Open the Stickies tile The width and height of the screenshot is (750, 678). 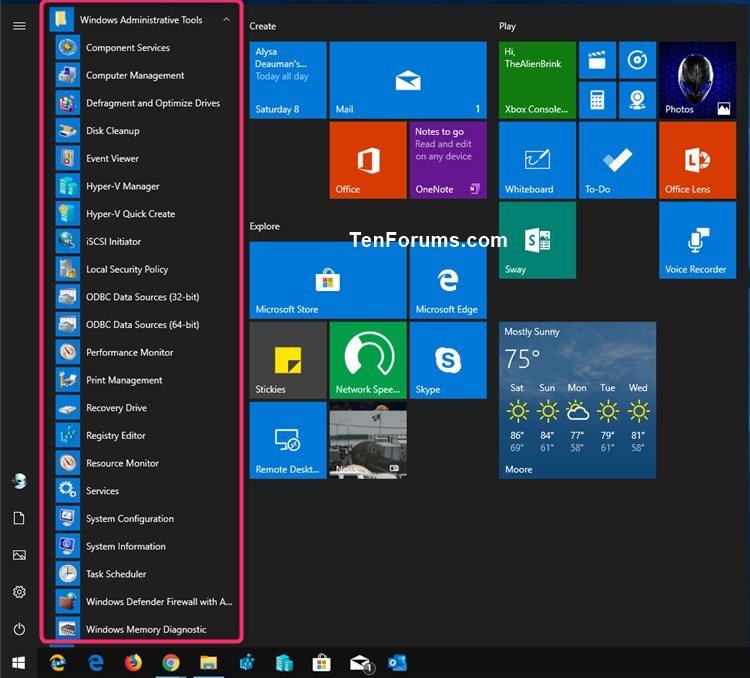tap(288, 360)
